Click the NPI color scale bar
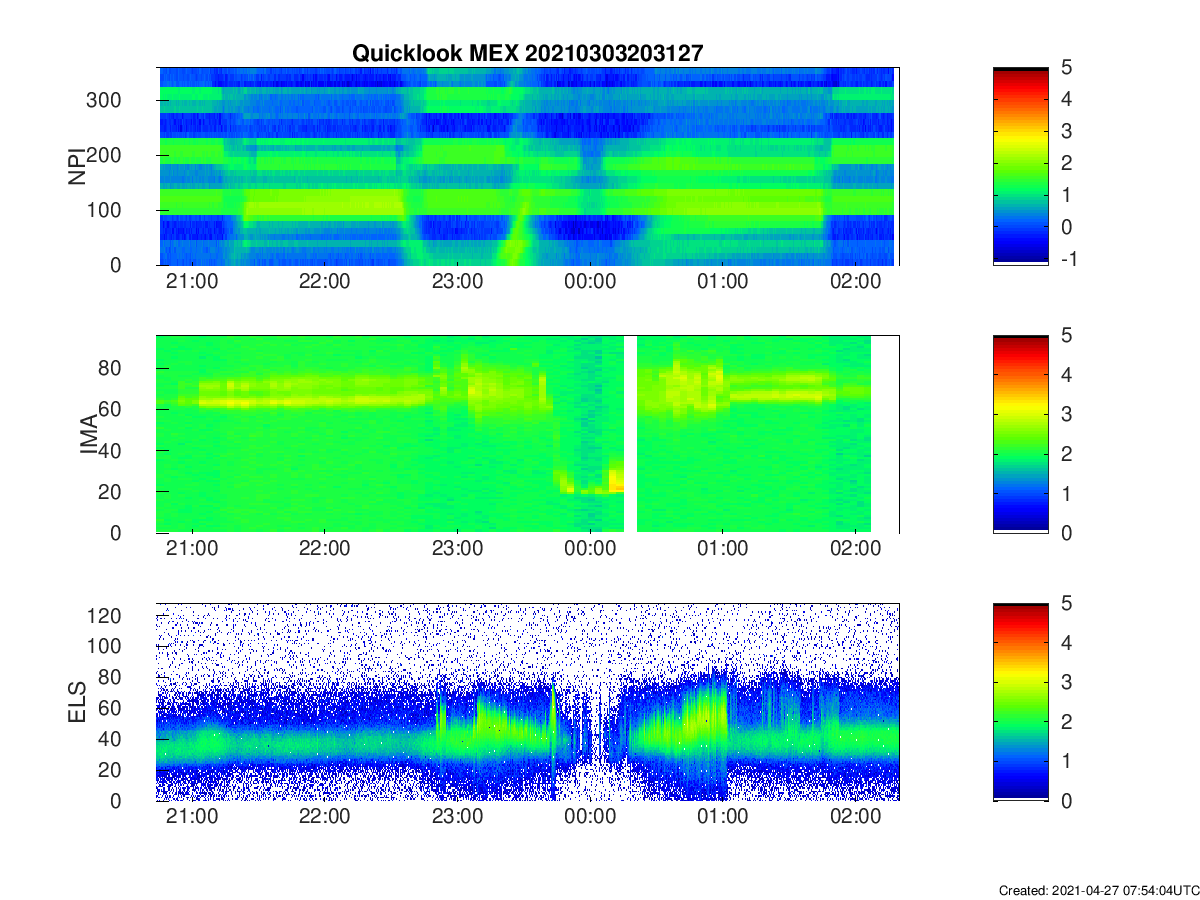Viewport: 1200px width, 900px height. pyautogui.click(x=1020, y=166)
